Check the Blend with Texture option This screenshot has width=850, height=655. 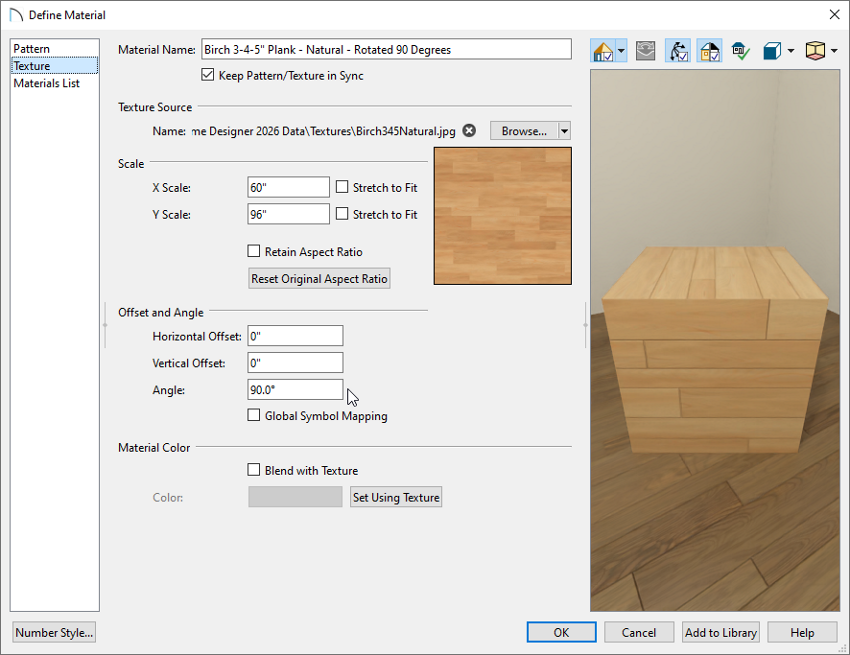coord(253,469)
